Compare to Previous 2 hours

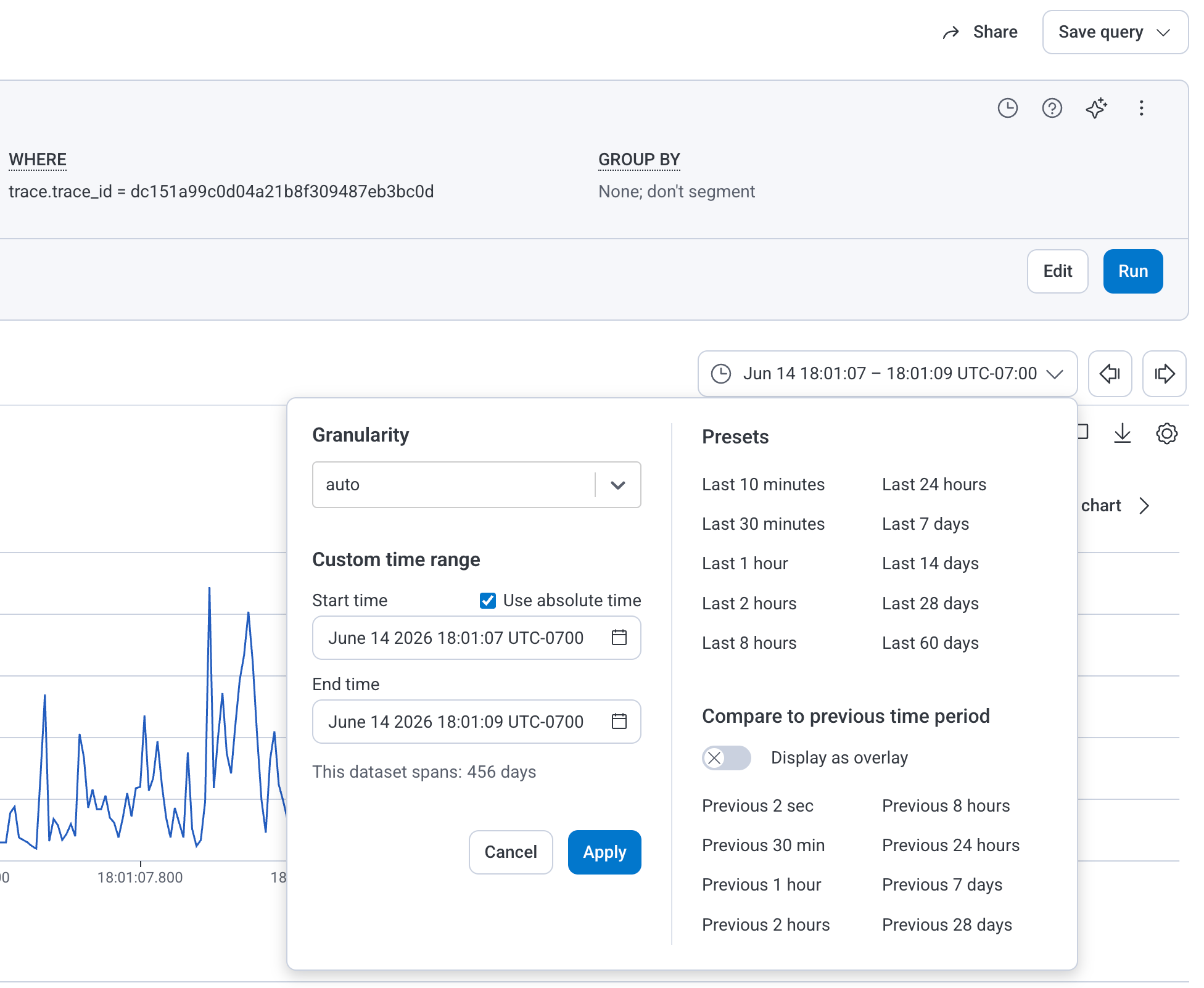765,925
